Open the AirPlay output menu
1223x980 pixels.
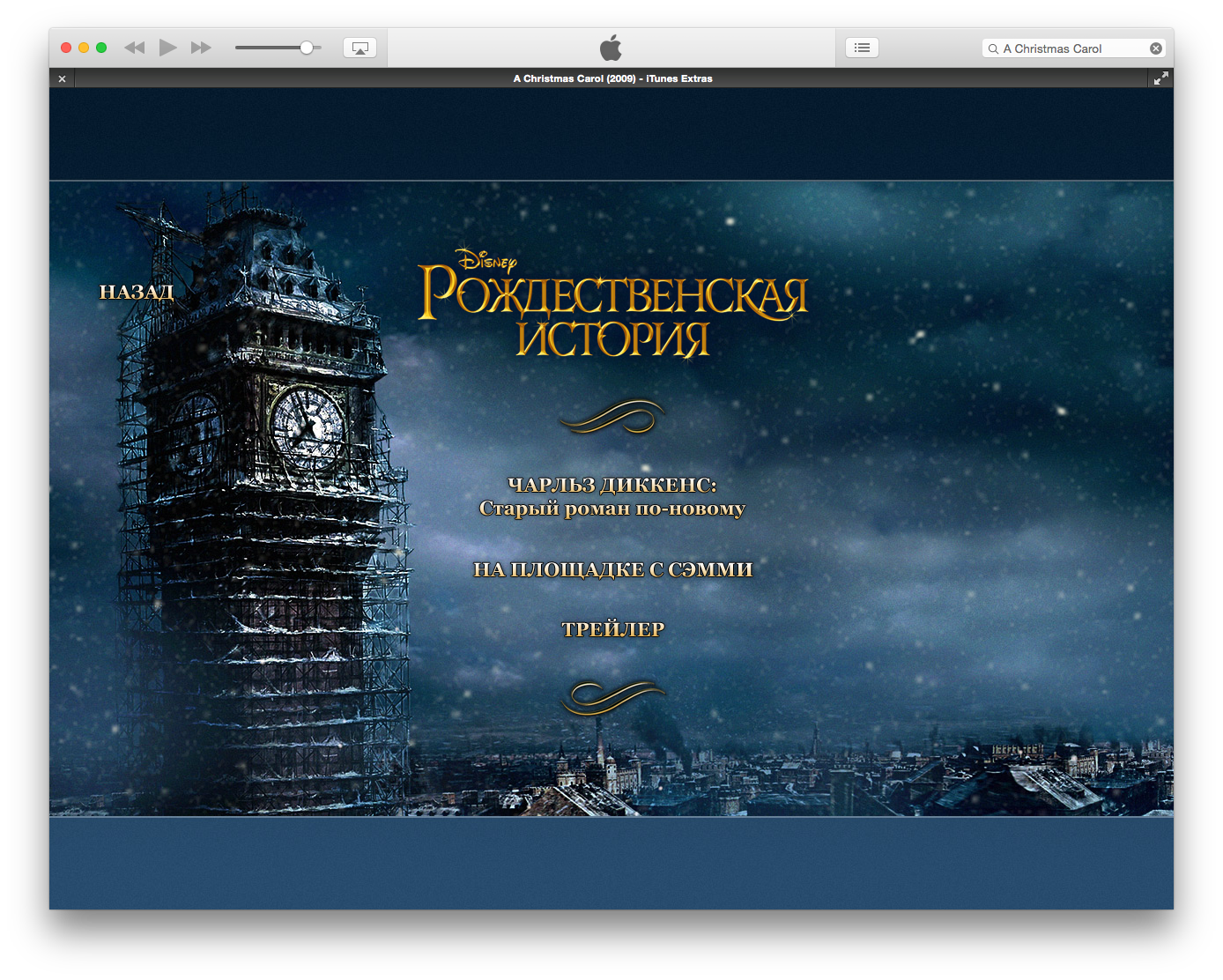click(359, 48)
